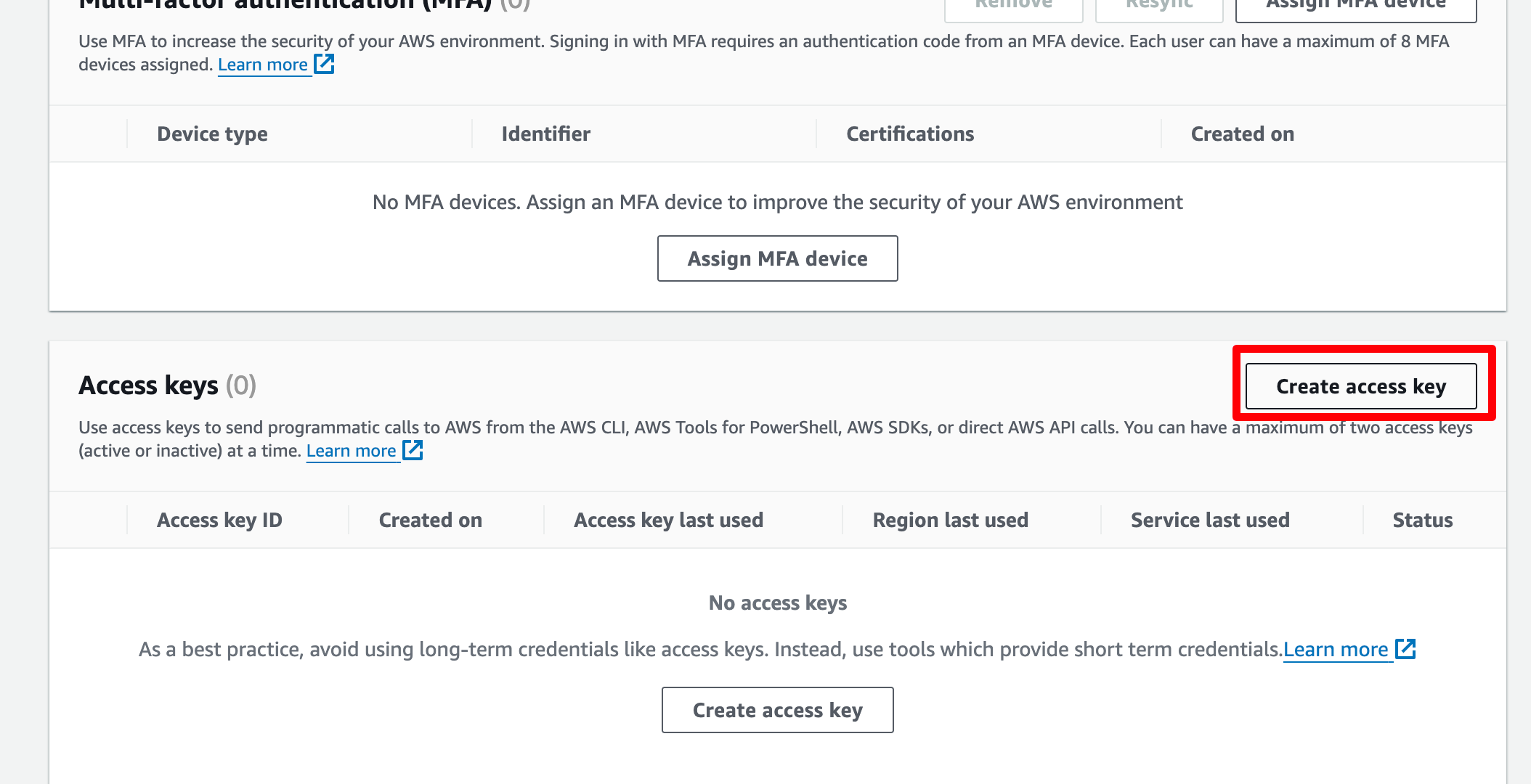Click Created on header in Access keys table
Image resolution: width=1531 pixels, height=784 pixels.
[x=430, y=520]
